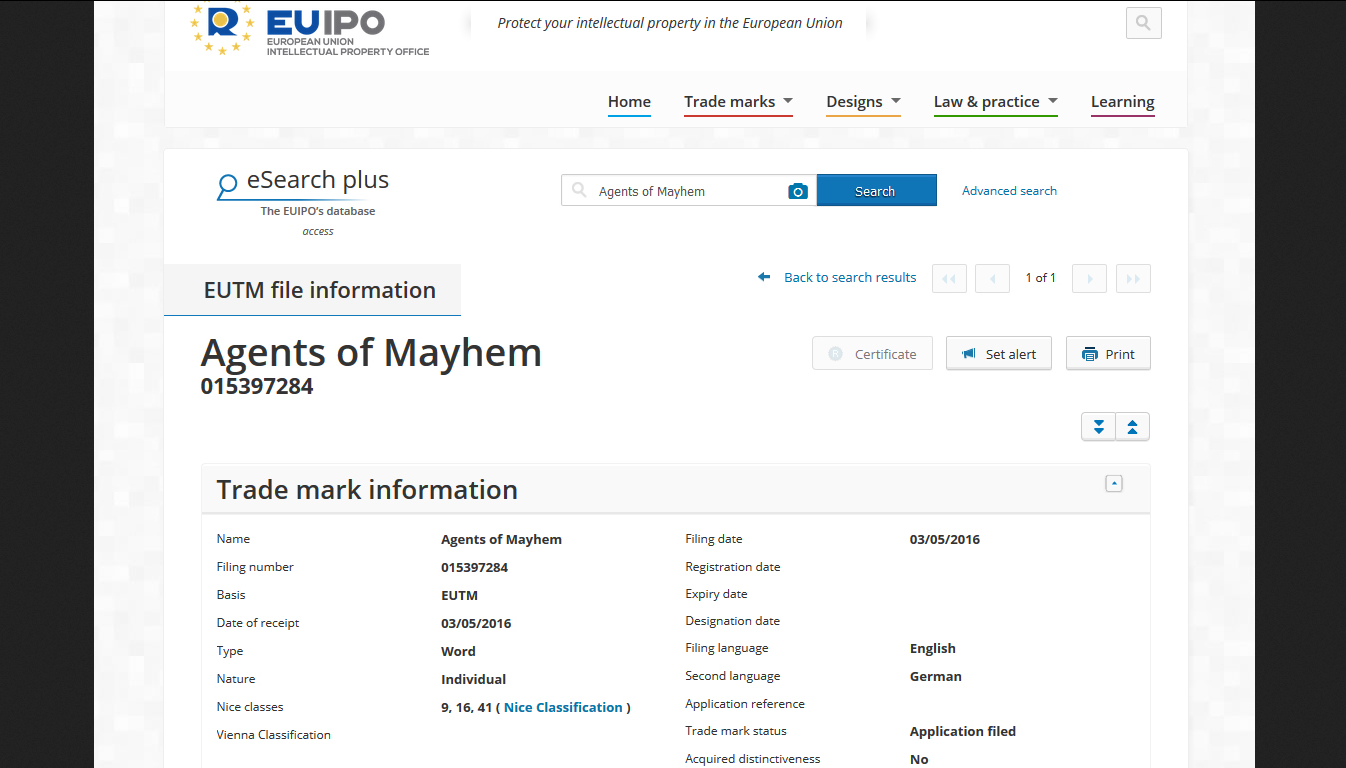Open the site search magnifier icon
This screenshot has width=1346, height=768.
coord(1143,23)
